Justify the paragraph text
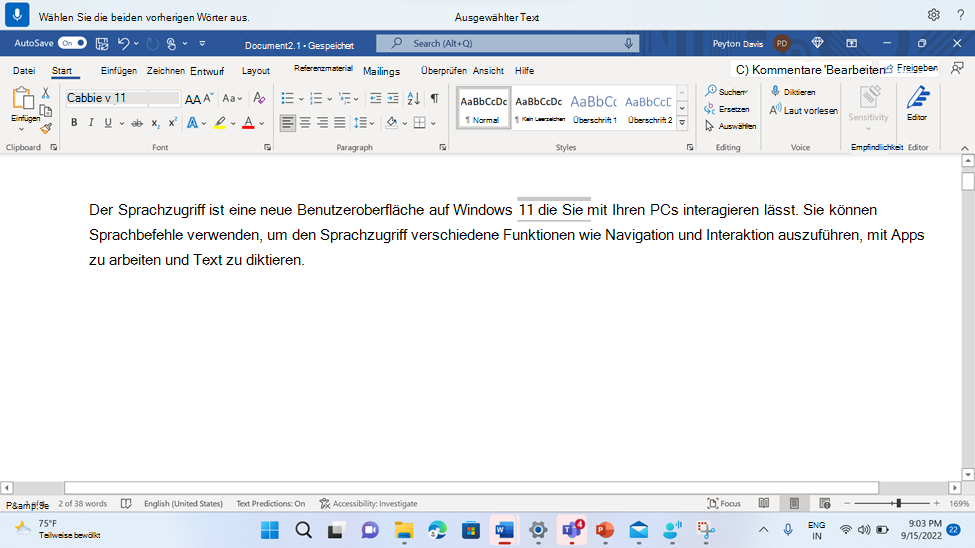 340,123
